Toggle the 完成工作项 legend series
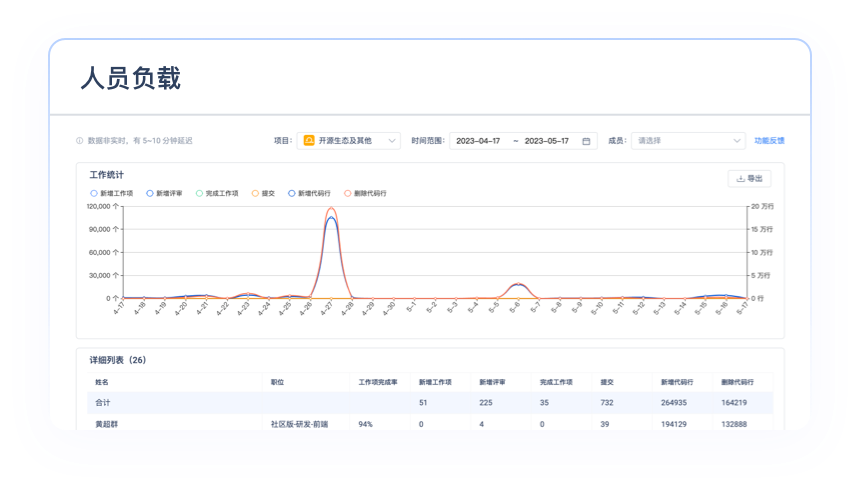Image resolution: width=860 pixels, height=490 pixels. [217, 193]
